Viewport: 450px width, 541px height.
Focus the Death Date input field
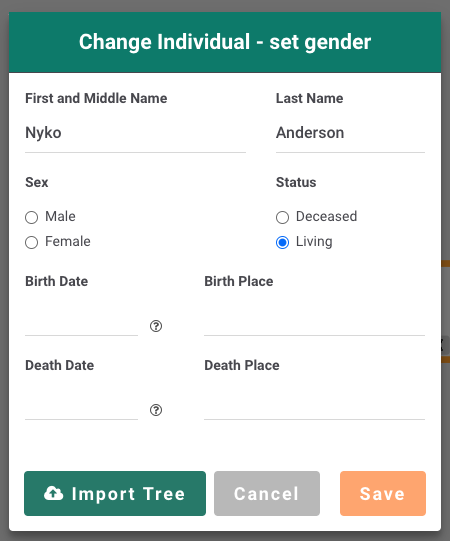[81, 409]
